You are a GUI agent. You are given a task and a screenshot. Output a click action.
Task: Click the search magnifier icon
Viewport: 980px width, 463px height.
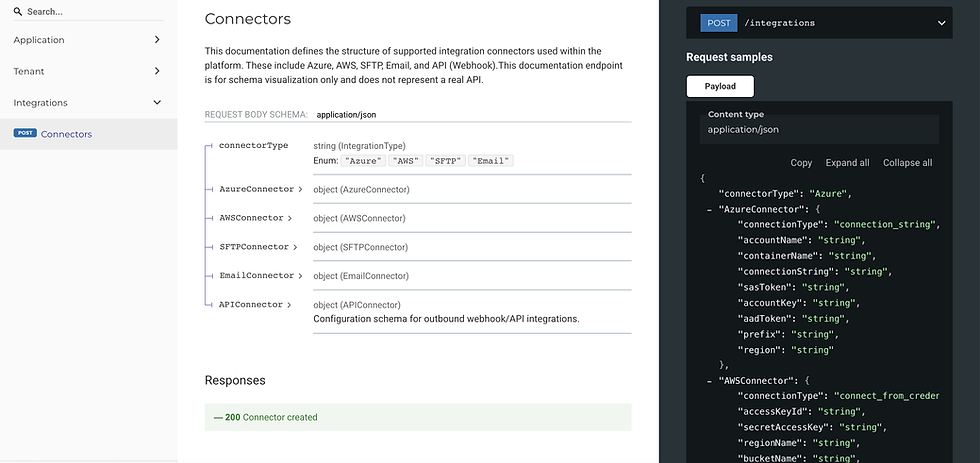[18, 12]
